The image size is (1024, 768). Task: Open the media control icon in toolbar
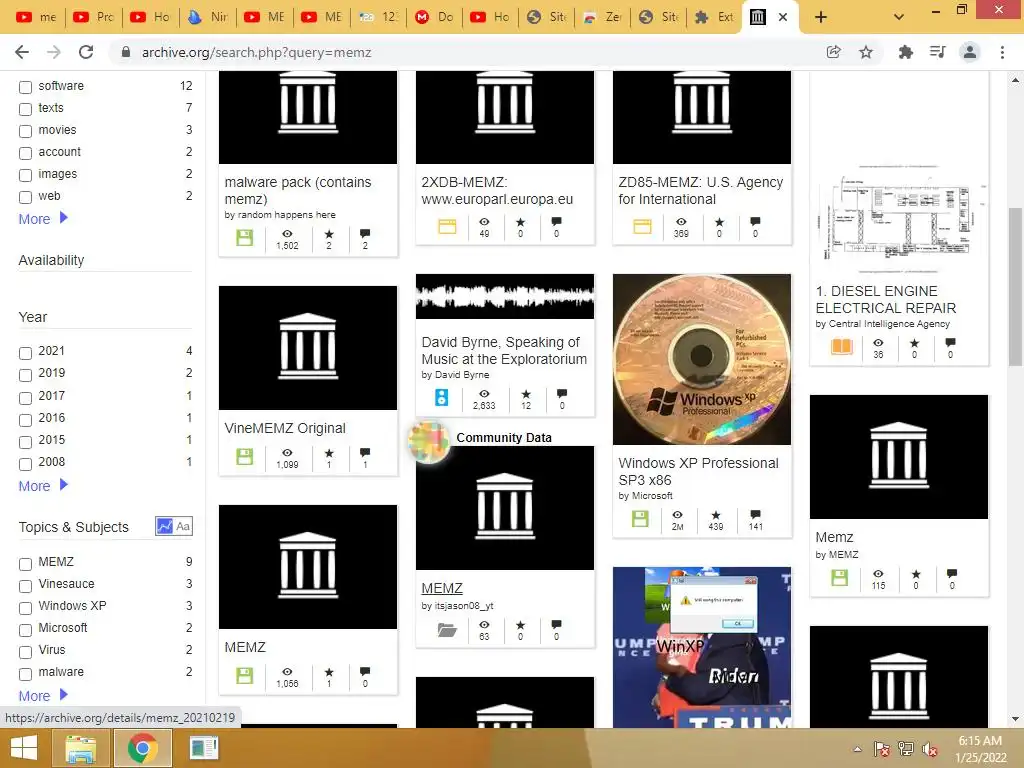[937, 52]
